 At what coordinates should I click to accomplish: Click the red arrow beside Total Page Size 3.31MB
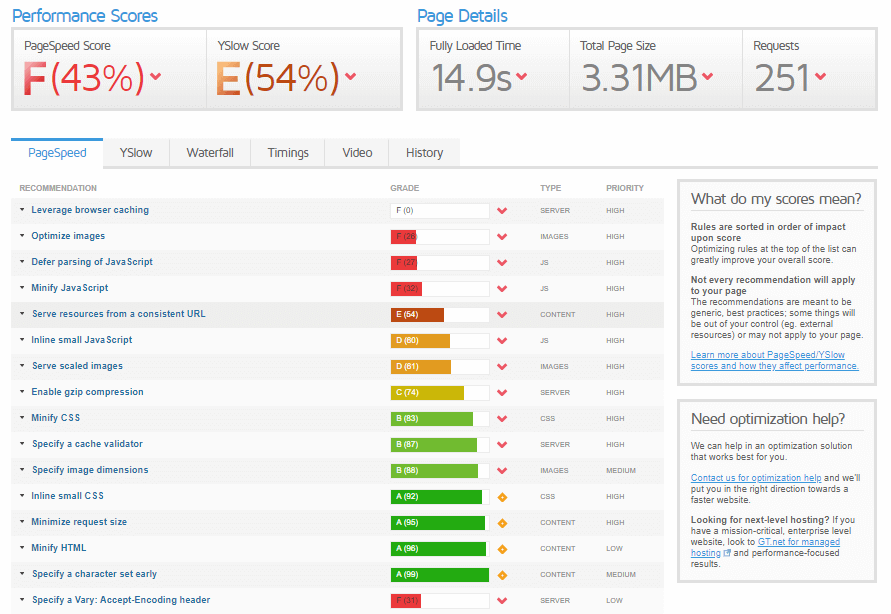click(707, 76)
